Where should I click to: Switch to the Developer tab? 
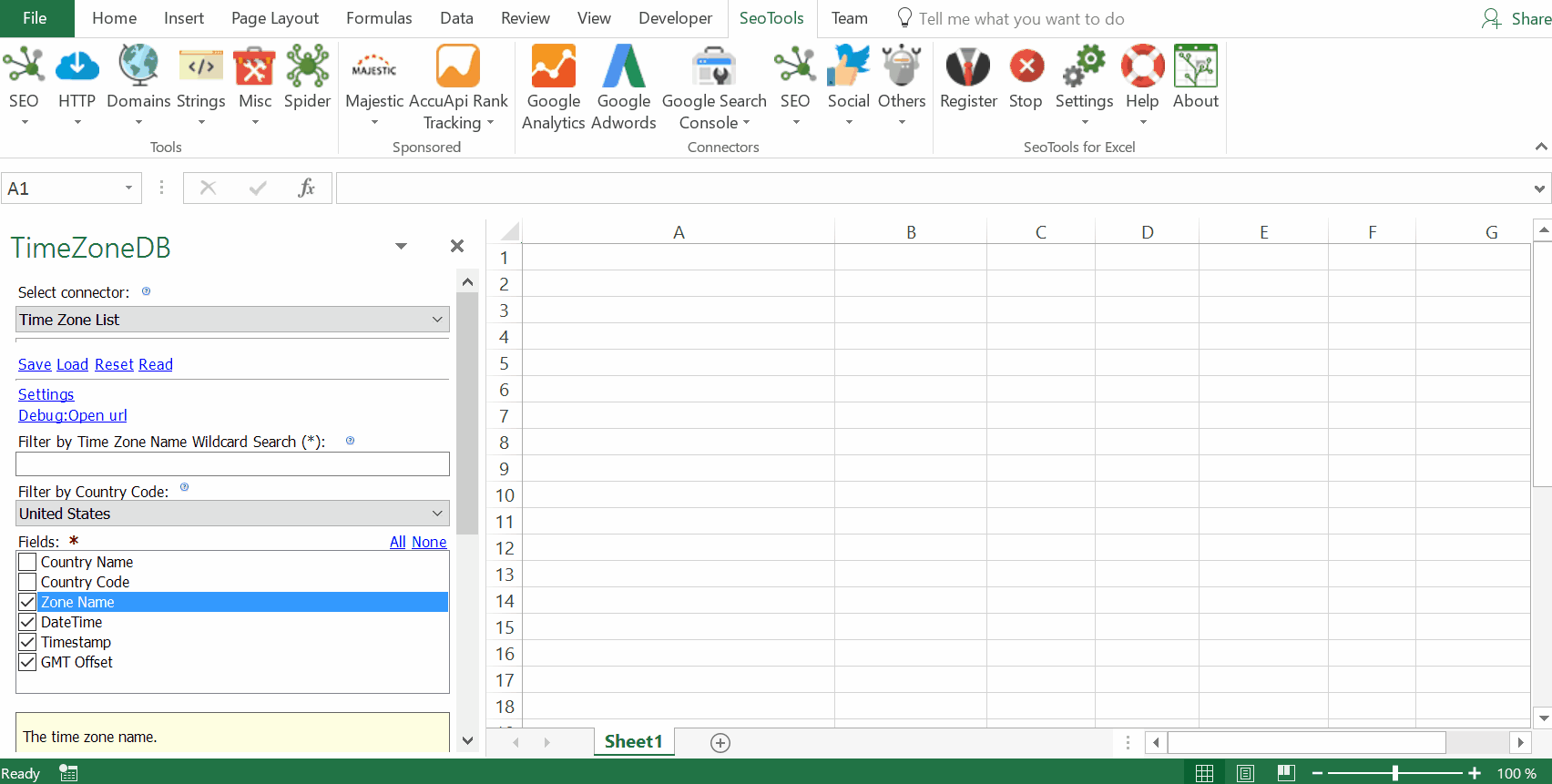(675, 18)
